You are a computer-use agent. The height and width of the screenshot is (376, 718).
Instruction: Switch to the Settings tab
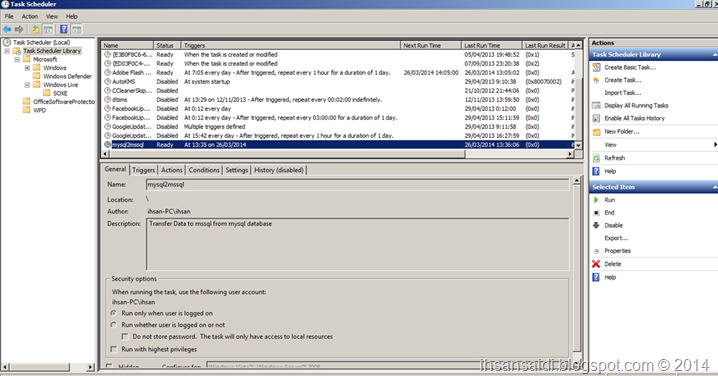click(x=237, y=170)
